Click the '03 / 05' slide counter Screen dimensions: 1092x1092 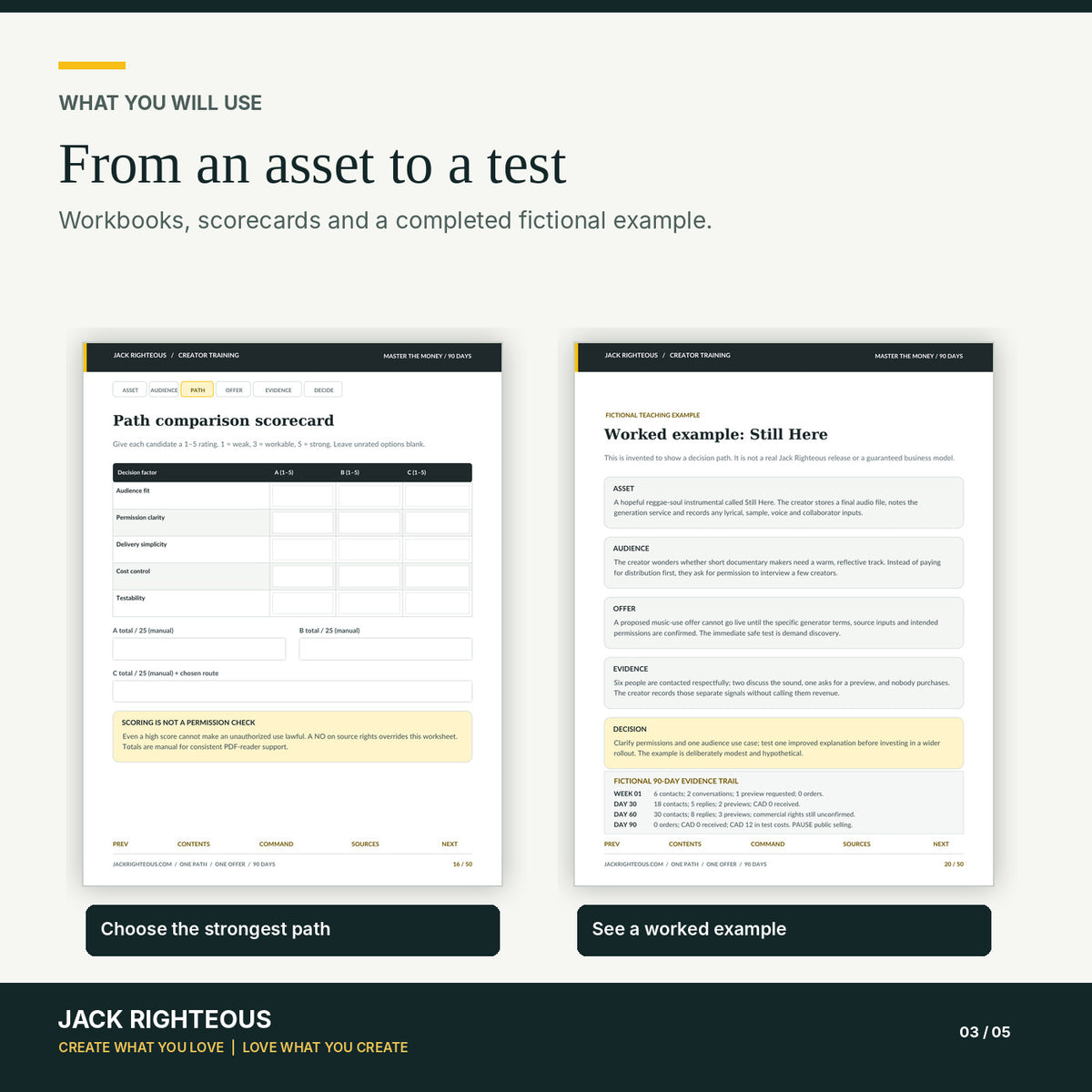[x=985, y=1032]
